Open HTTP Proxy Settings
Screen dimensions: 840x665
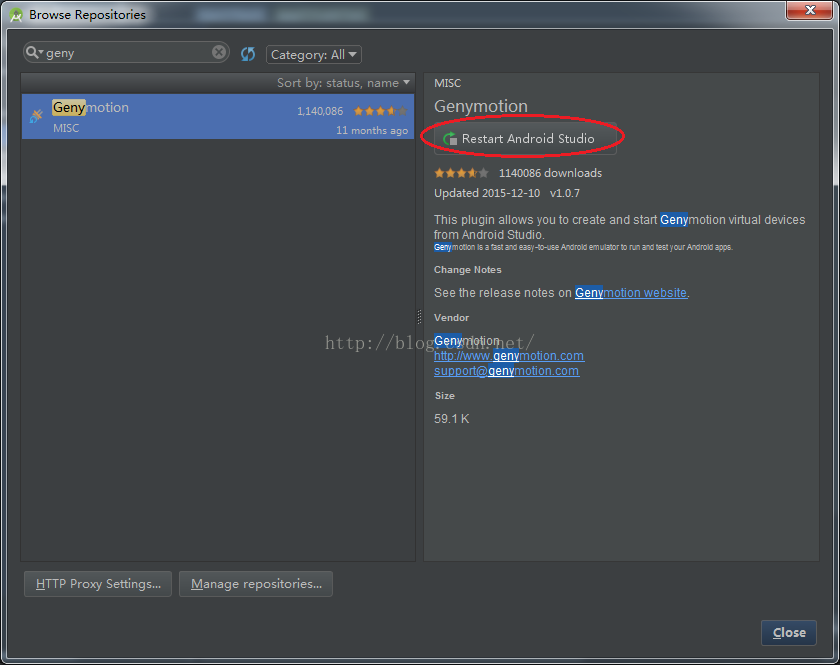(98, 584)
